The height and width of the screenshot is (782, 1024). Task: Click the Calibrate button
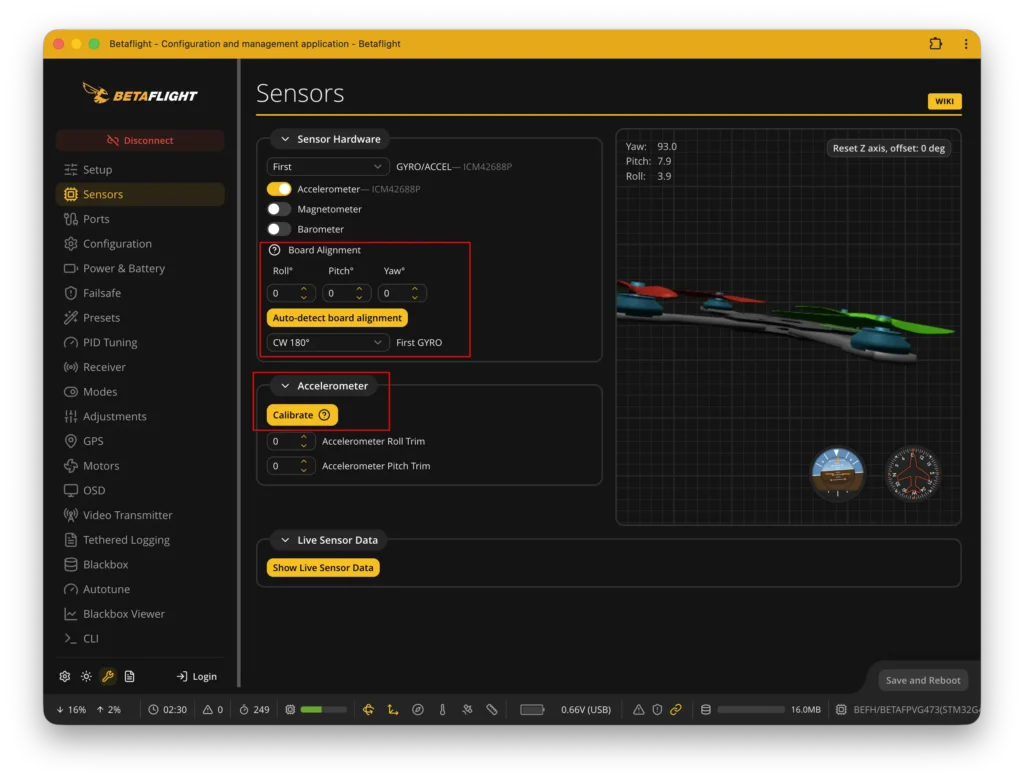(x=302, y=415)
